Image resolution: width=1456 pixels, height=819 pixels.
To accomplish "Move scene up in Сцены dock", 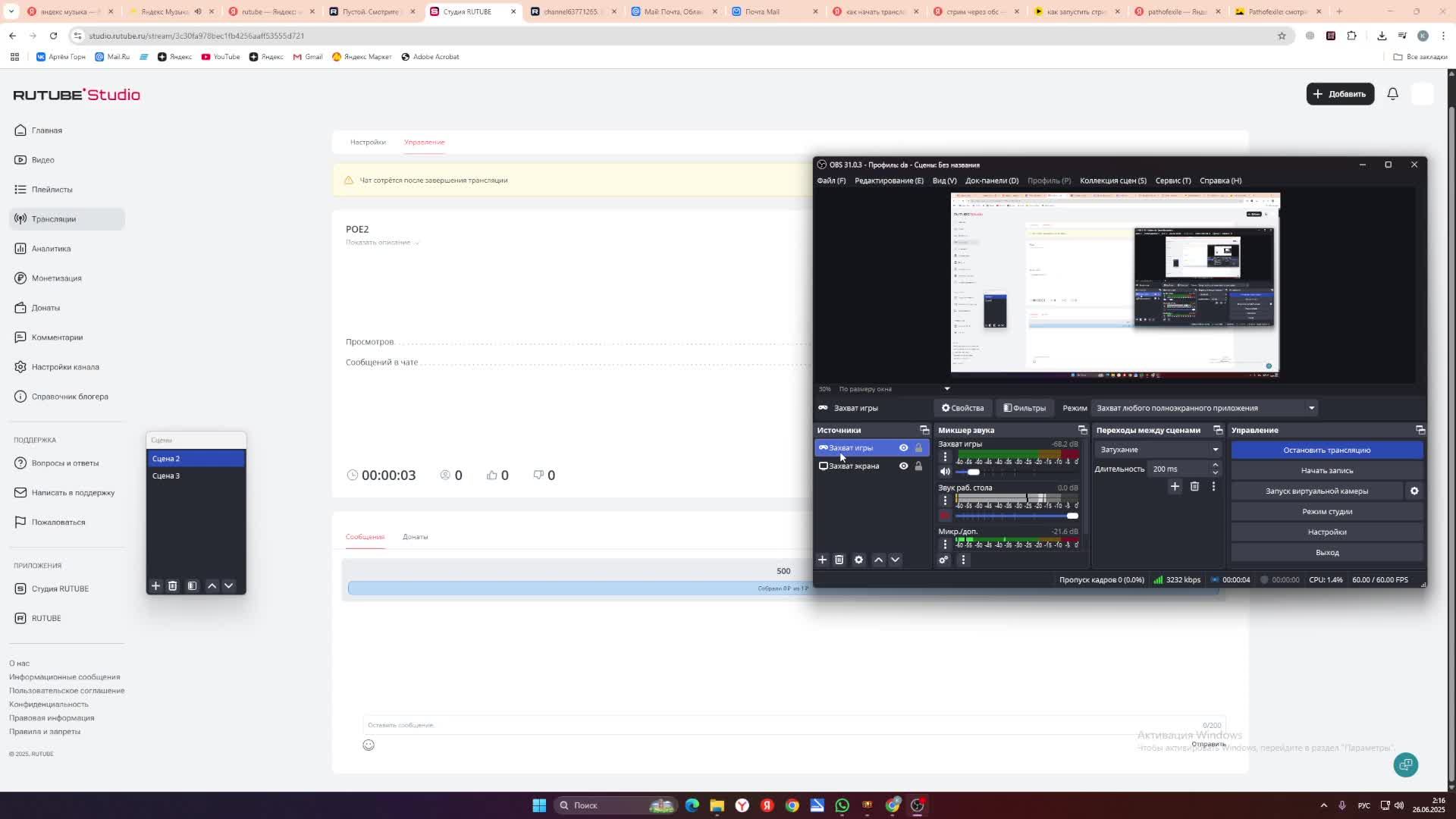I will pyautogui.click(x=212, y=585).
